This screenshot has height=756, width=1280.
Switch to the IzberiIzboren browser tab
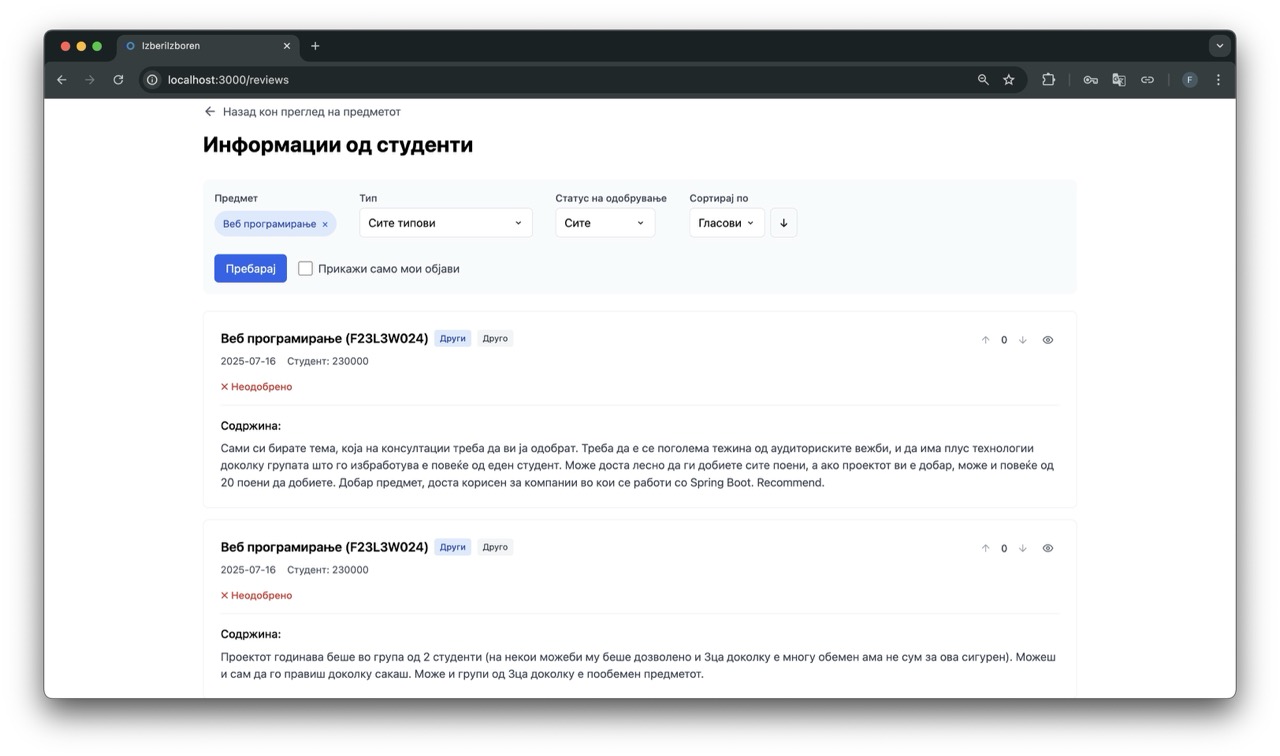coord(200,46)
